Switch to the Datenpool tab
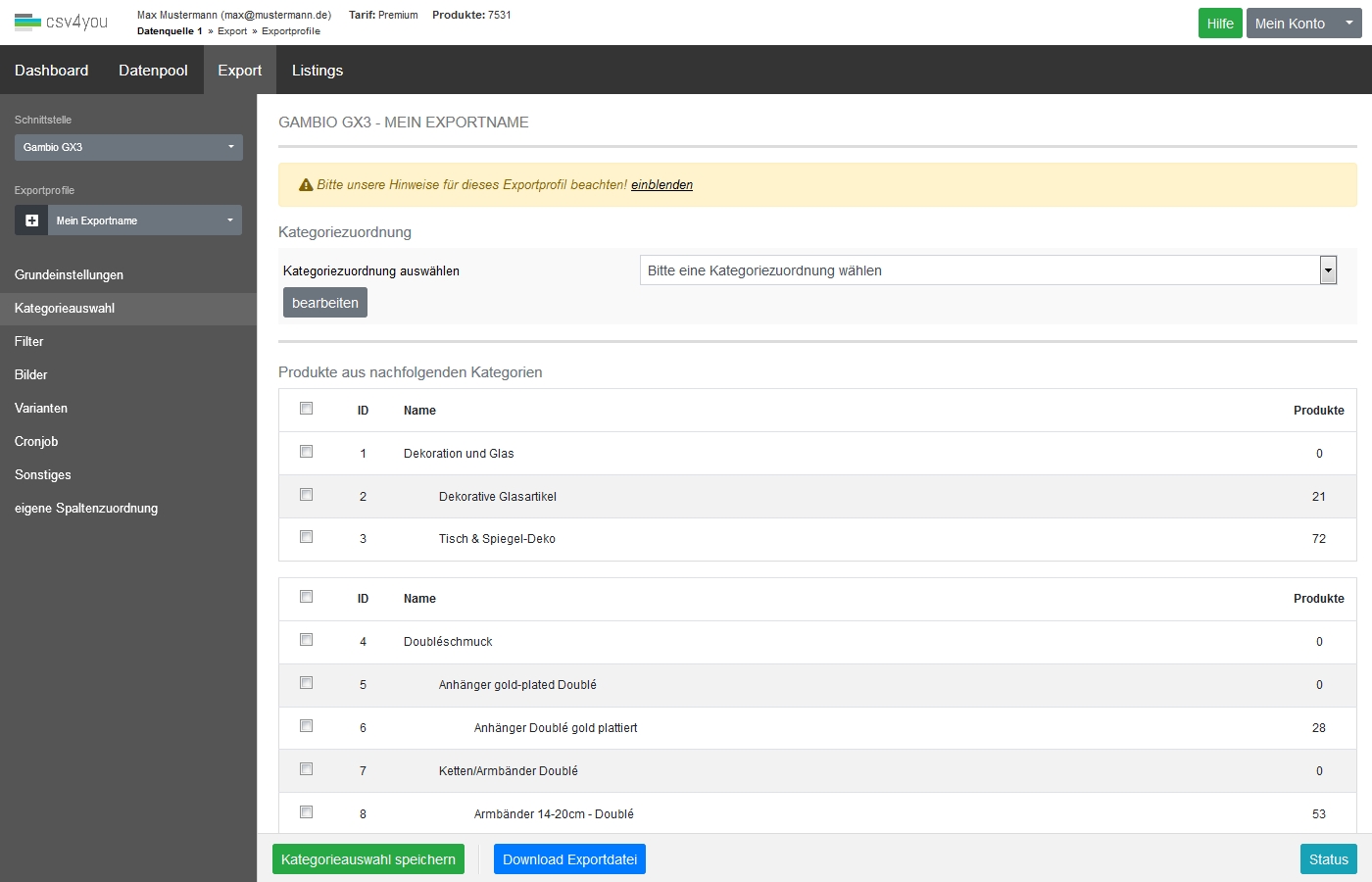Image resolution: width=1372 pixels, height=882 pixels. click(153, 71)
